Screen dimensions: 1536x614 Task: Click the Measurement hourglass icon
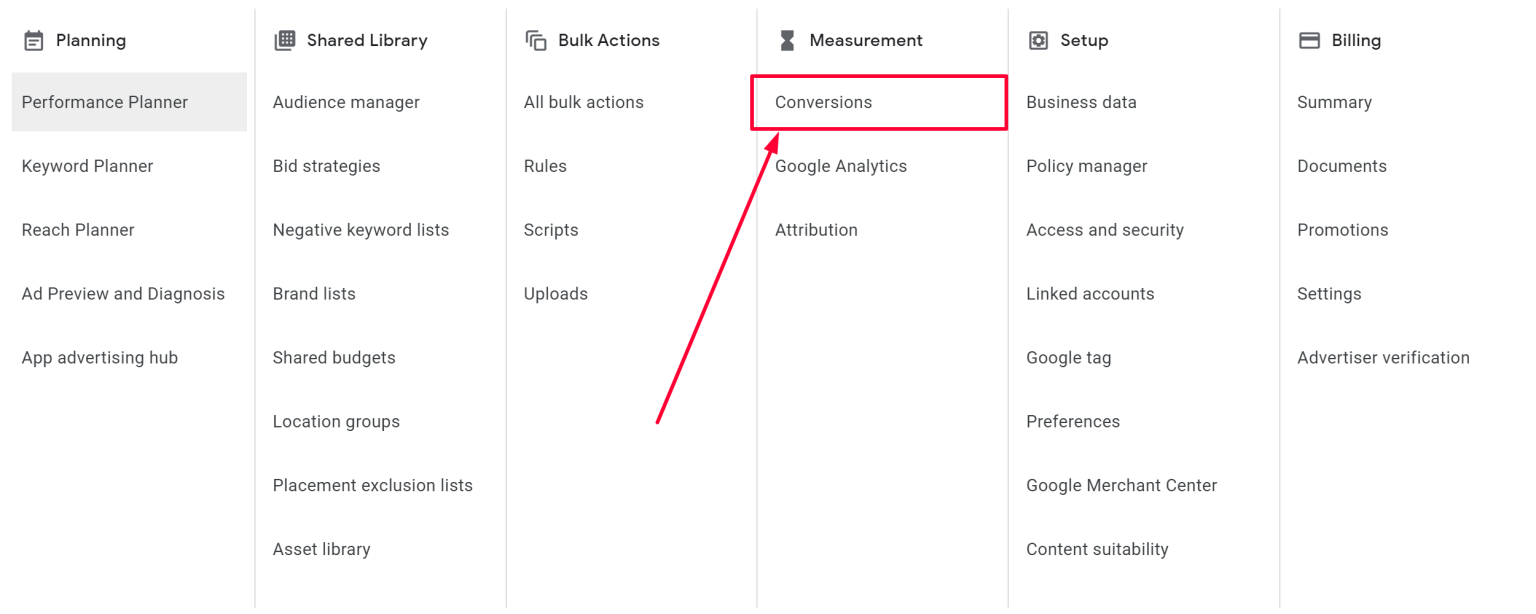[786, 40]
